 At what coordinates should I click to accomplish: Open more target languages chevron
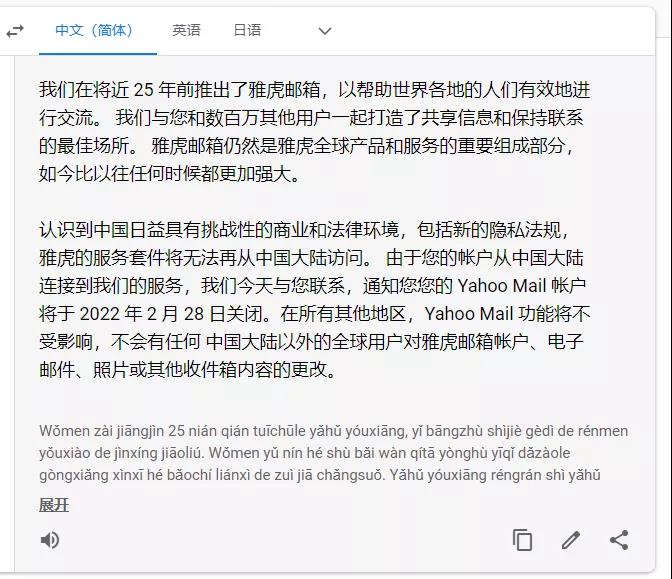click(325, 31)
